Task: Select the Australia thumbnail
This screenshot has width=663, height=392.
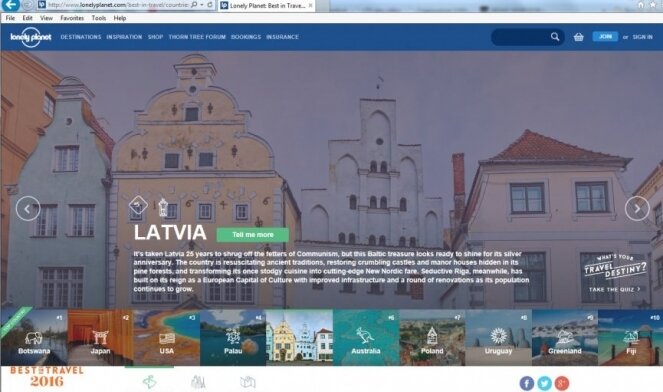Action: pyautogui.click(x=366, y=337)
